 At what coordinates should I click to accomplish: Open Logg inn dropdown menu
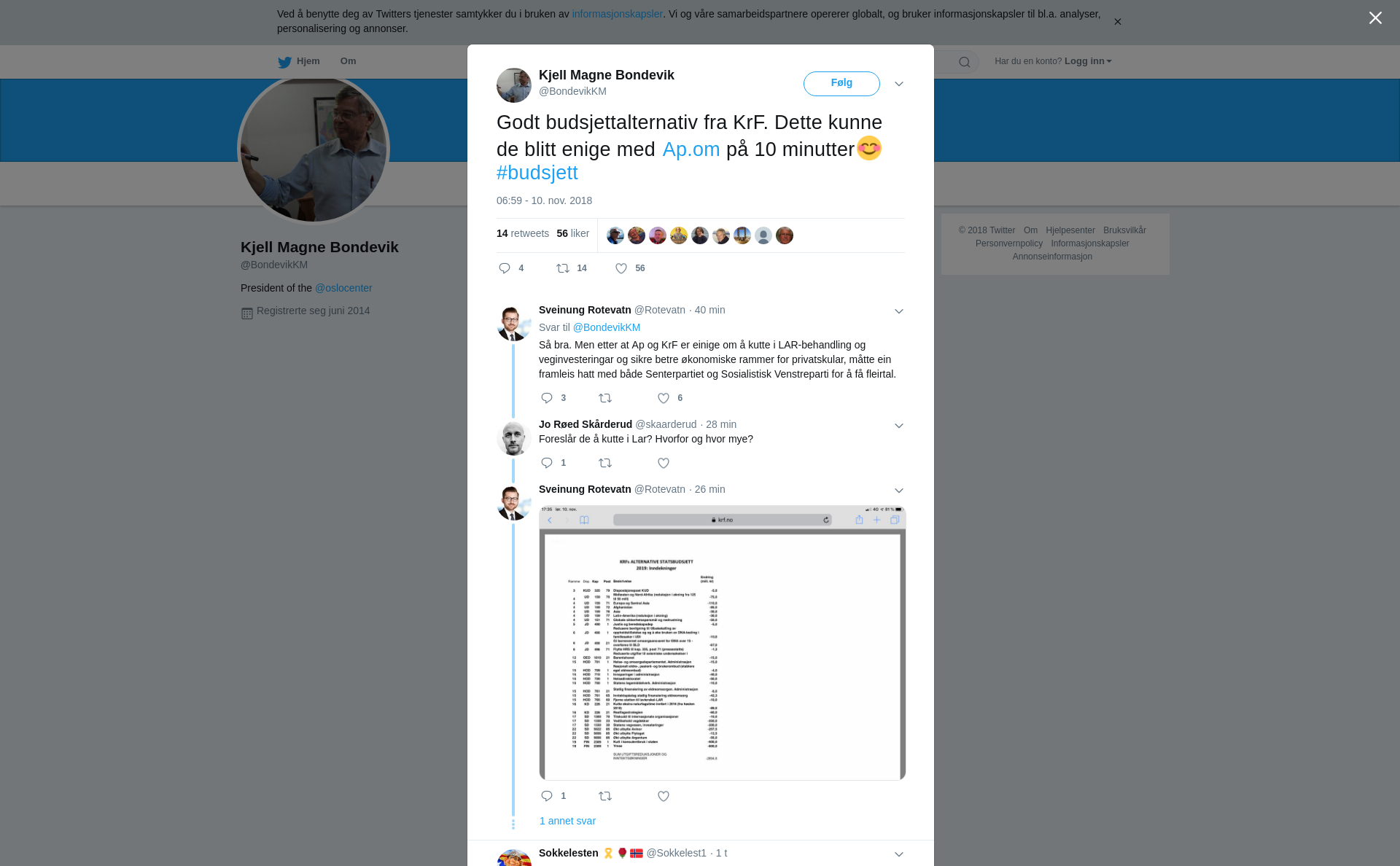pyautogui.click(x=1088, y=61)
